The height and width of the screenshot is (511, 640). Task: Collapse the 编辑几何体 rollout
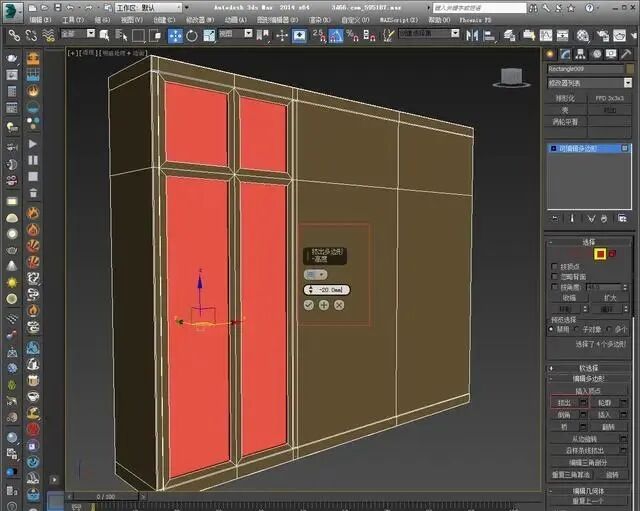[x=589, y=491]
